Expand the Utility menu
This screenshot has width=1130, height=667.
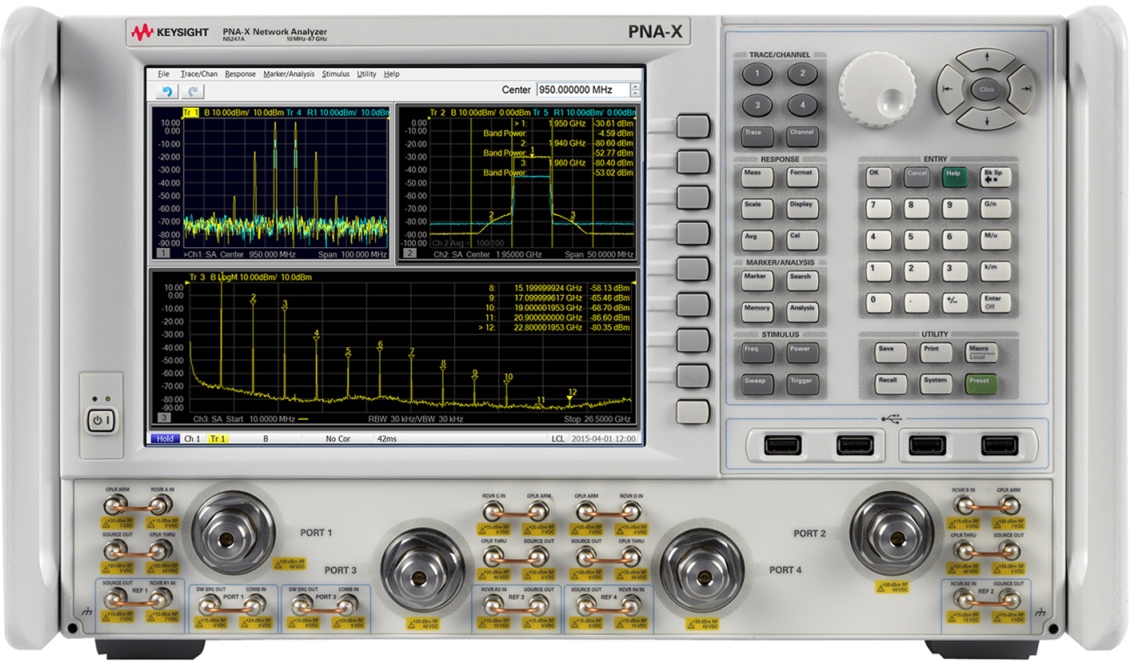(x=367, y=74)
